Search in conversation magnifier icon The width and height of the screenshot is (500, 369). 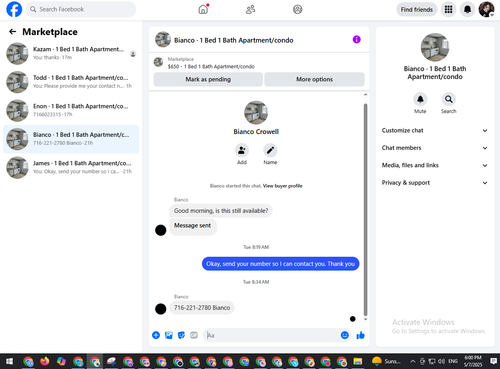pos(449,99)
